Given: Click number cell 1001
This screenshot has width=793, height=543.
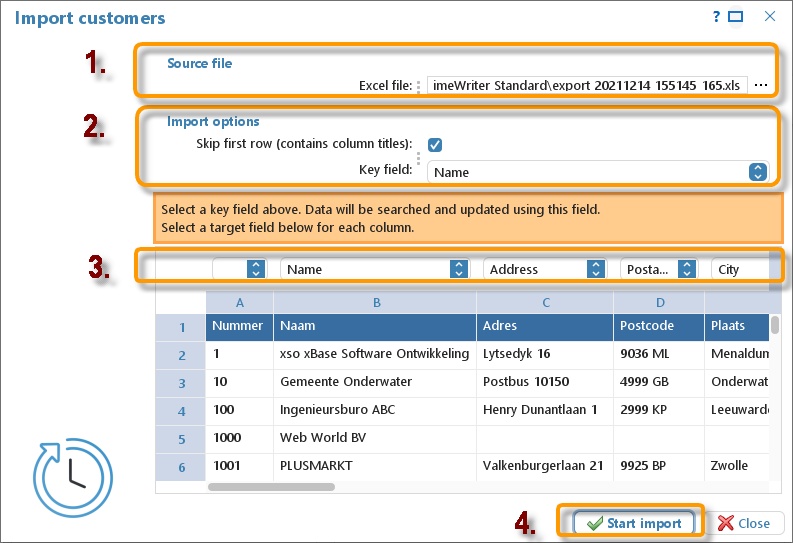Looking at the screenshot, I should (x=240, y=466).
